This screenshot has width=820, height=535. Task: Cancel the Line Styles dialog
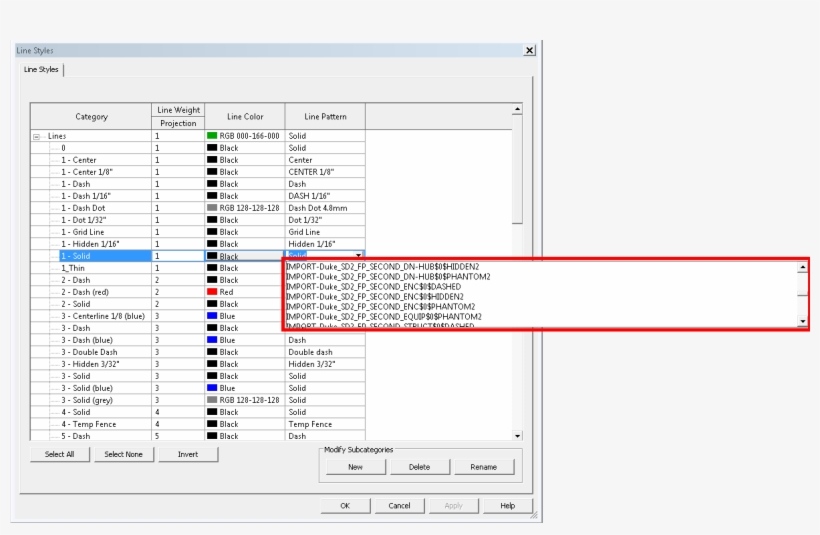(400, 506)
